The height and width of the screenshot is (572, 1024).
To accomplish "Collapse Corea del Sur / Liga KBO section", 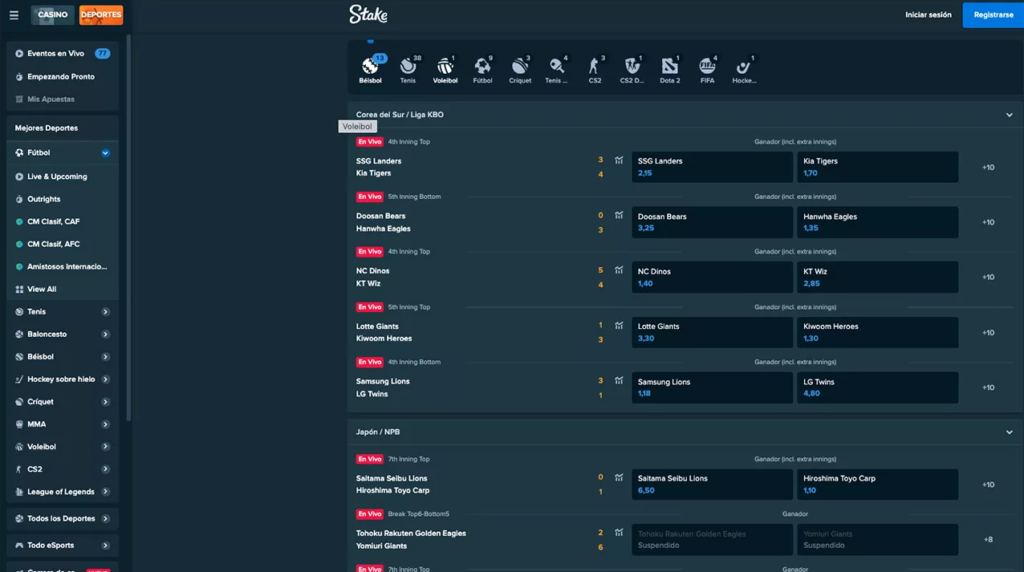I will (1009, 115).
